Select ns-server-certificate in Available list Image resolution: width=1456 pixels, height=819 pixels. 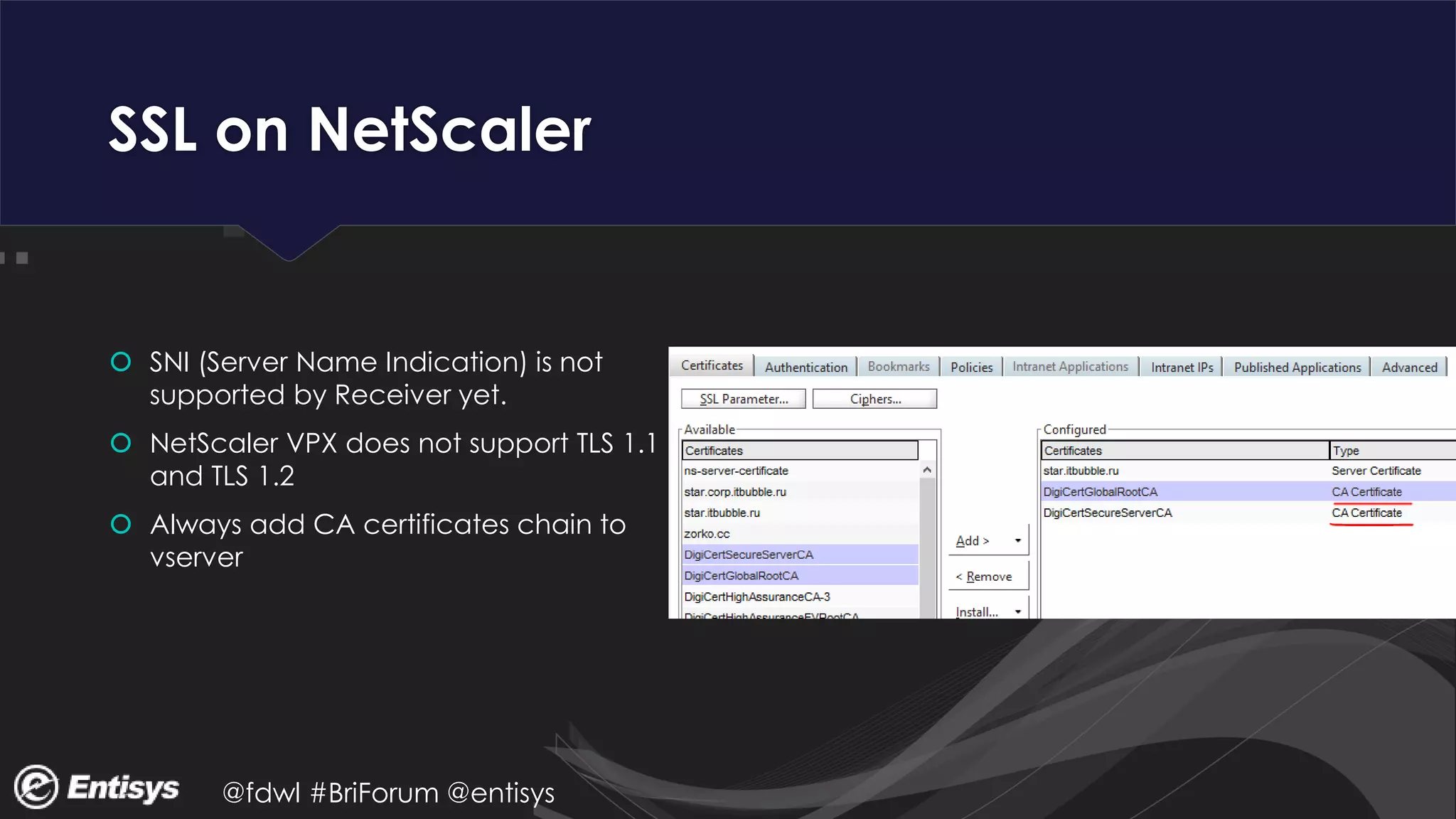(x=800, y=471)
